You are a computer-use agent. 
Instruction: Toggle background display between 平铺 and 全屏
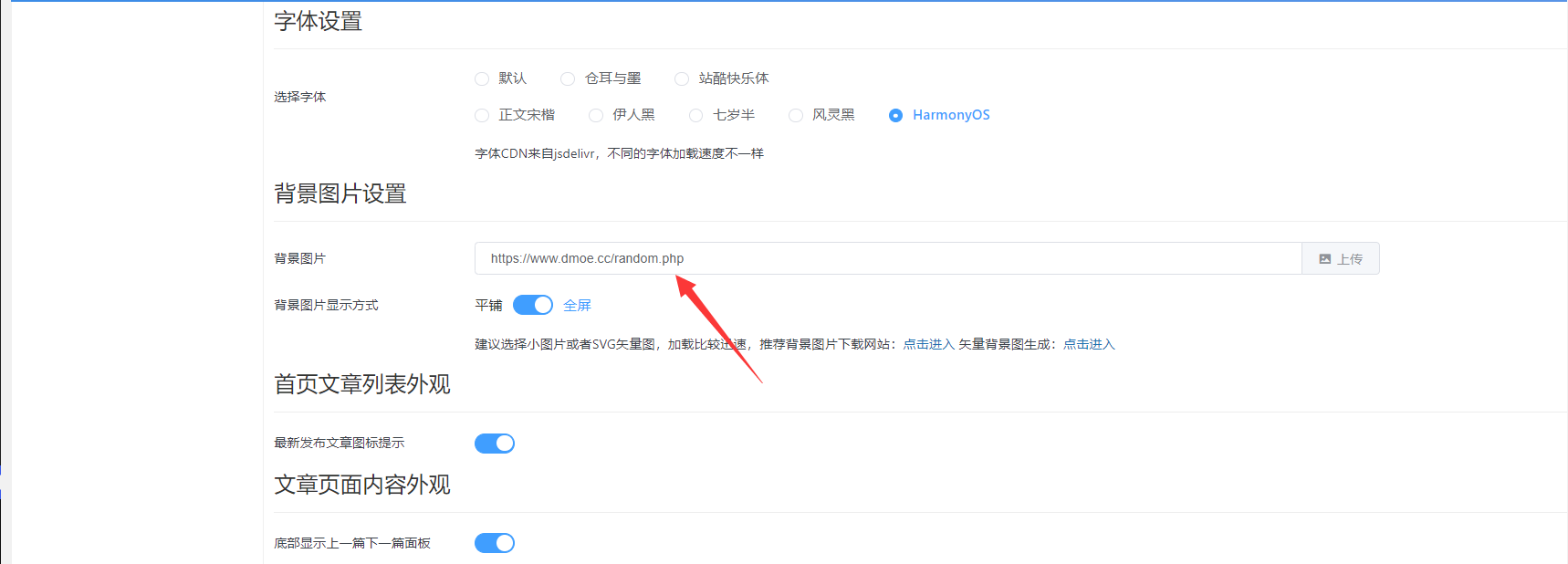point(533,305)
